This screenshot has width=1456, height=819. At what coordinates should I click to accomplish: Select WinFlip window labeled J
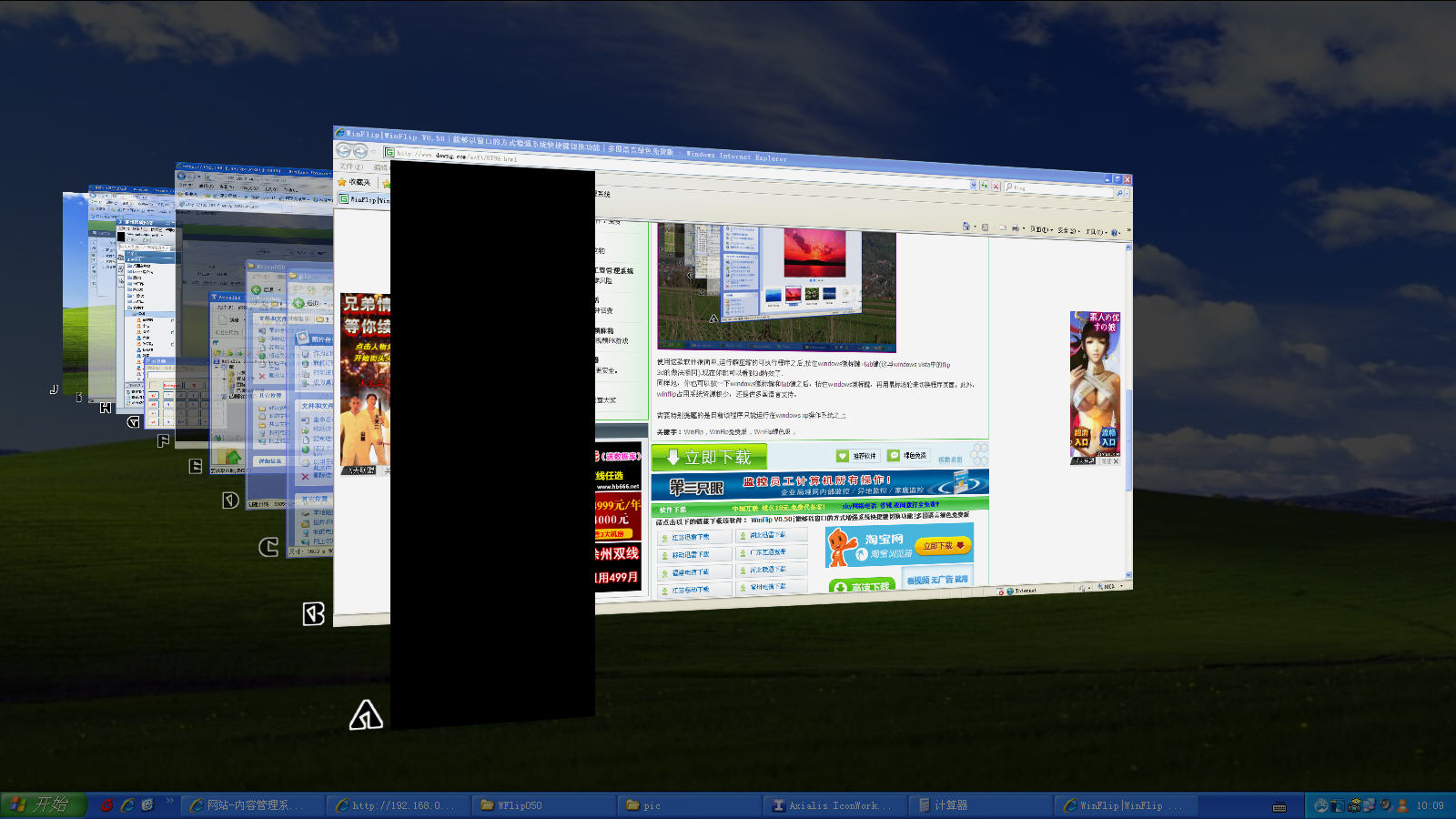54,389
